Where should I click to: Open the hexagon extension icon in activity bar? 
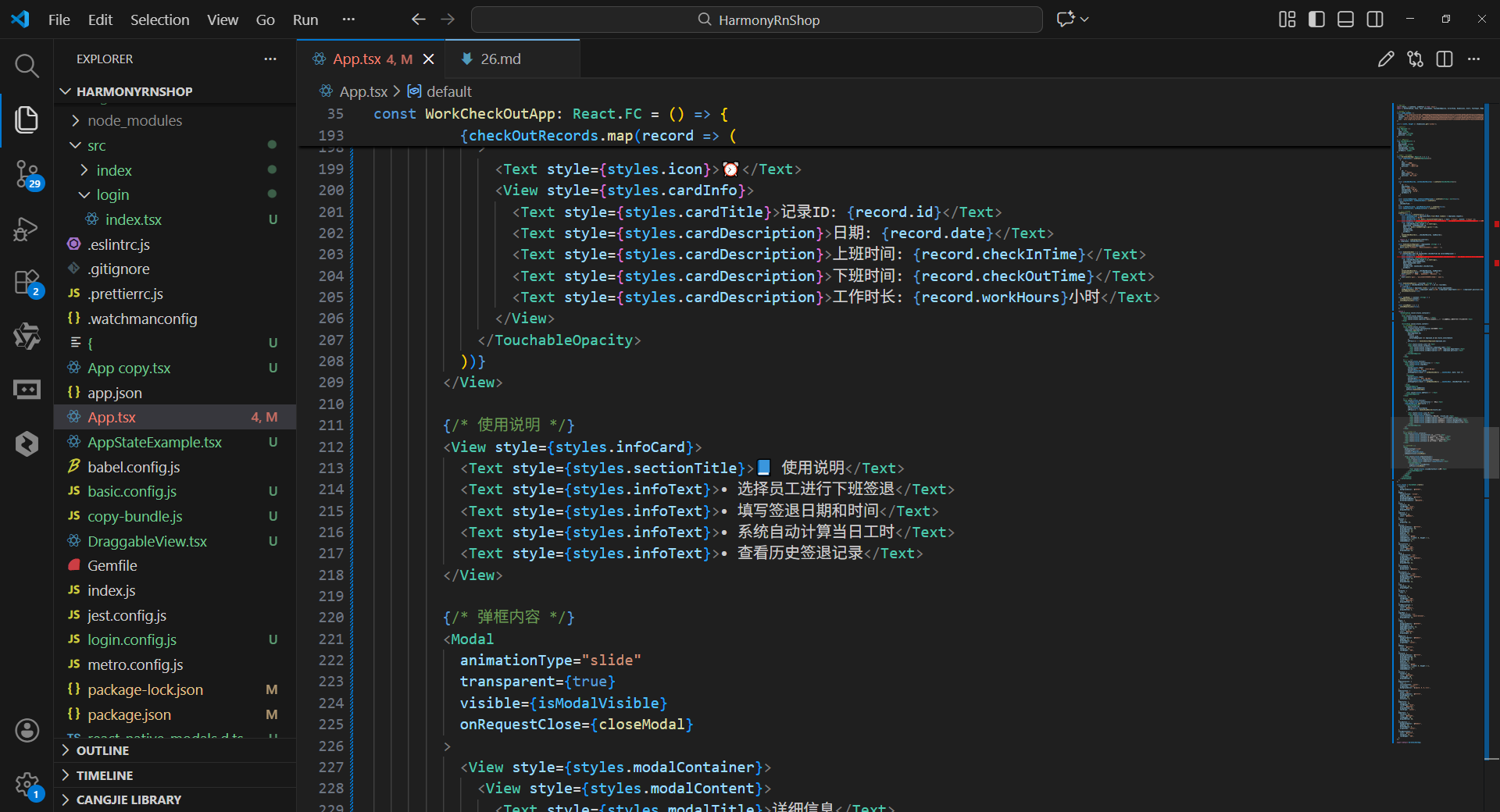pos(27,443)
